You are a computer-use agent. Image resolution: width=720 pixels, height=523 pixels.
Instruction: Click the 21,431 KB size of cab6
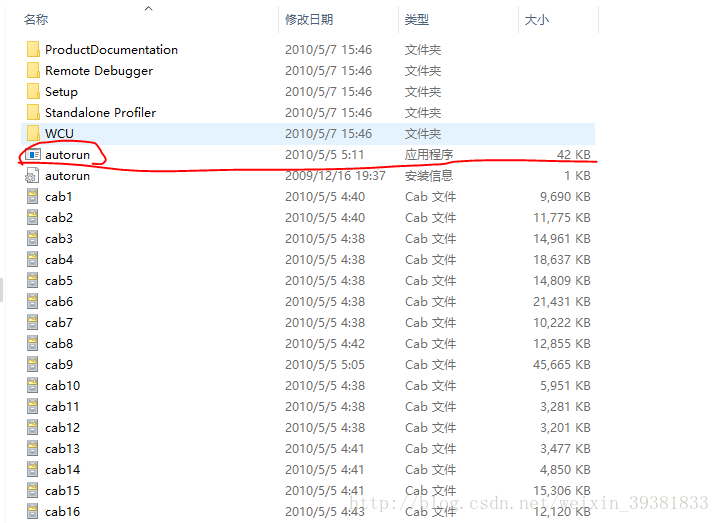click(562, 302)
